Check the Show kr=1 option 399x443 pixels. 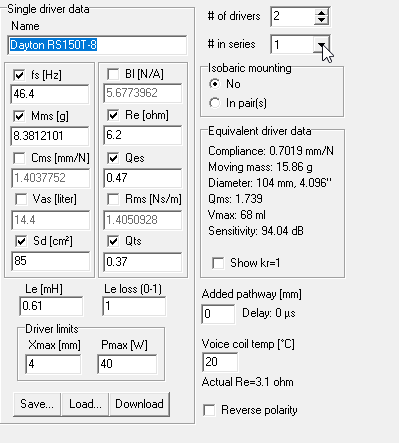[218, 263]
